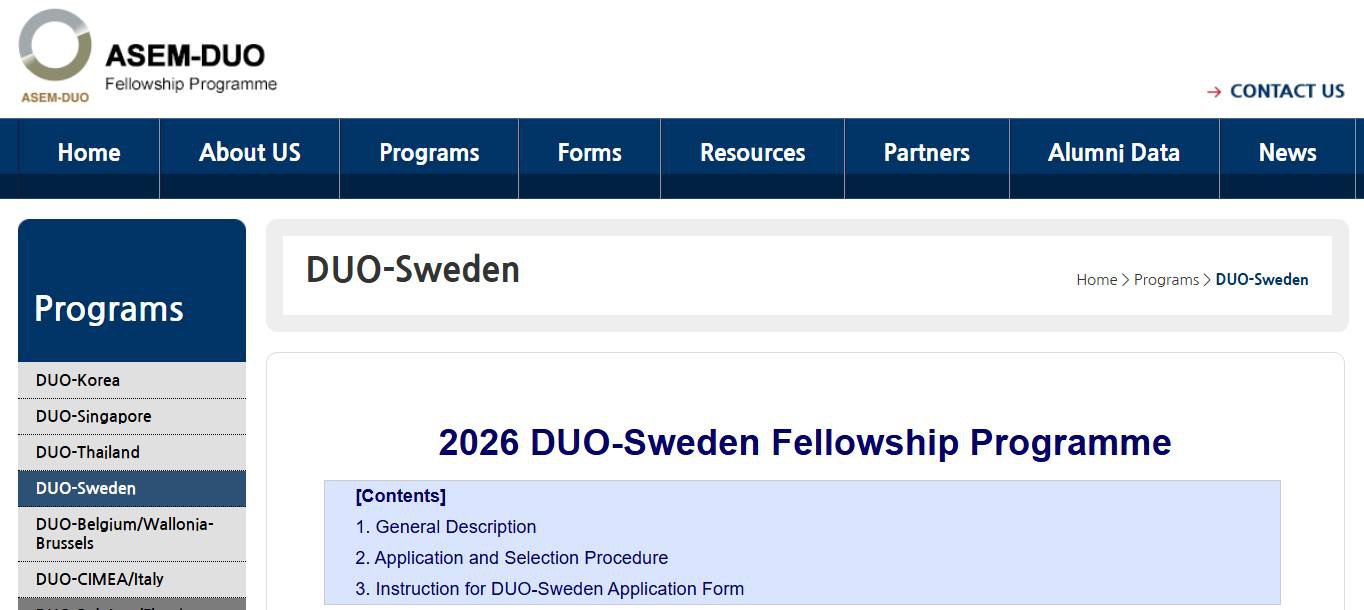
Task: Click Resources in the top navigation
Action: pyautogui.click(x=752, y=153)
